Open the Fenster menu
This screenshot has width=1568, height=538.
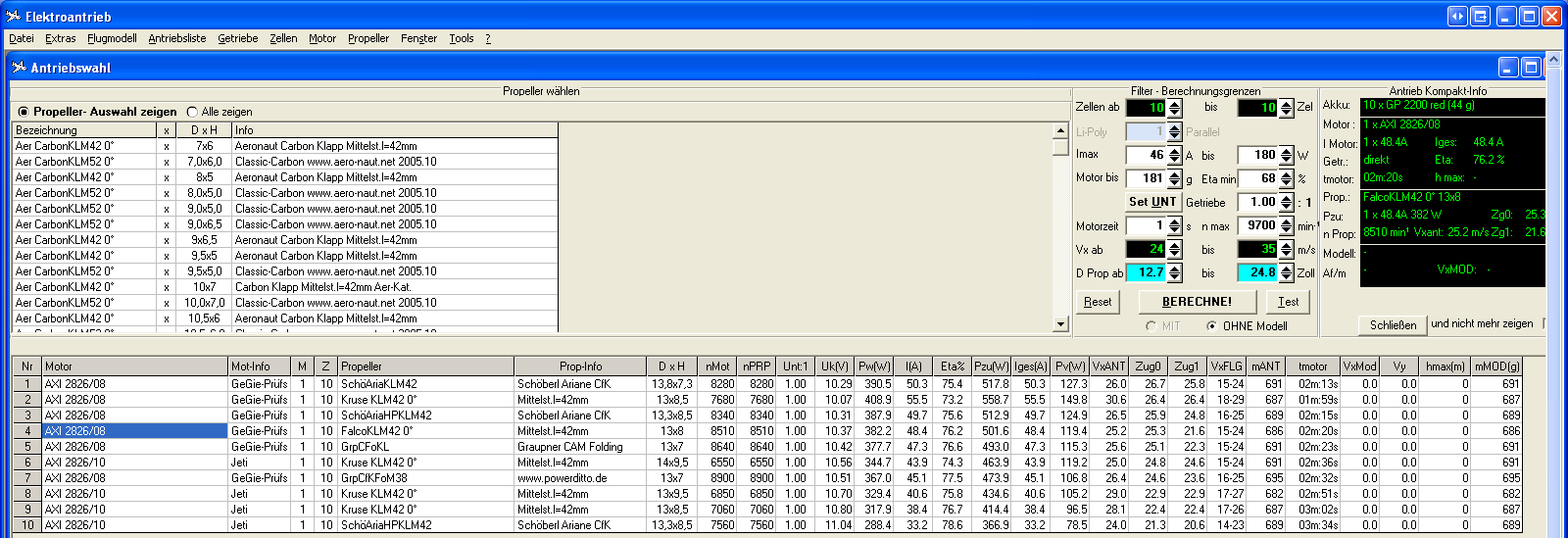[x=419, y=38]
